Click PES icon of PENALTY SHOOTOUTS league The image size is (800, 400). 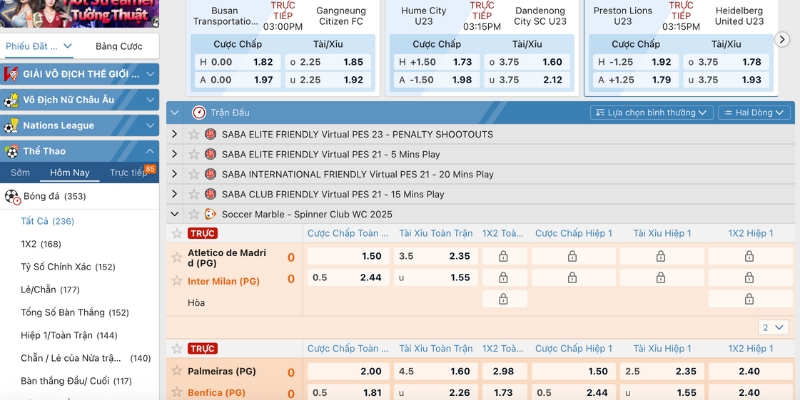coord(210,134)
